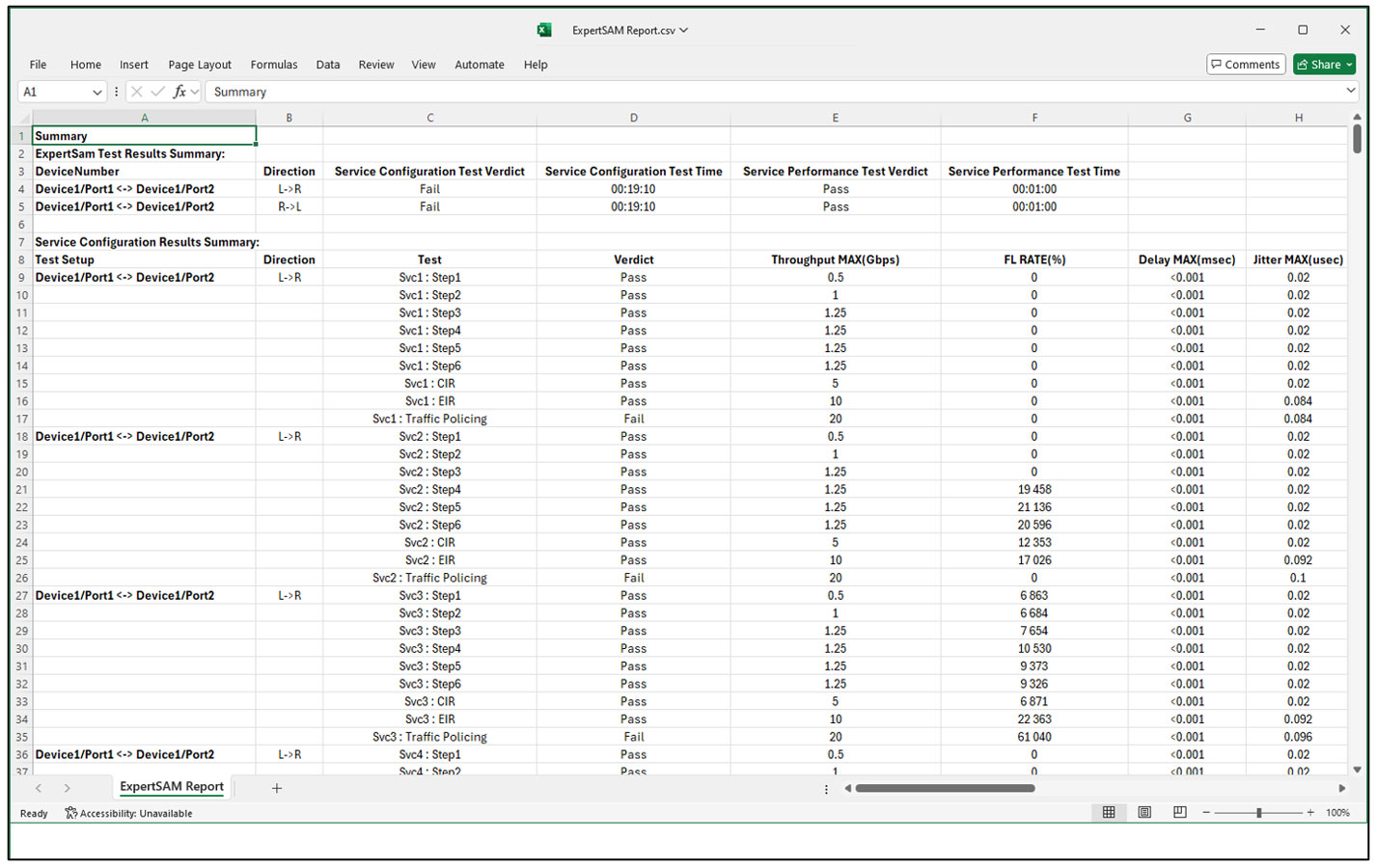Click the horizontal scroll left arrow
The width and height of the screenshot is (1377, 868).
pyautogui.click(x=848, y=788)
